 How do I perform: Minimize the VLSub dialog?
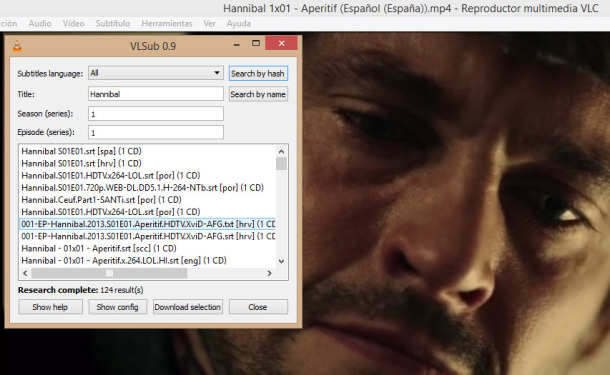pos(237,44)
